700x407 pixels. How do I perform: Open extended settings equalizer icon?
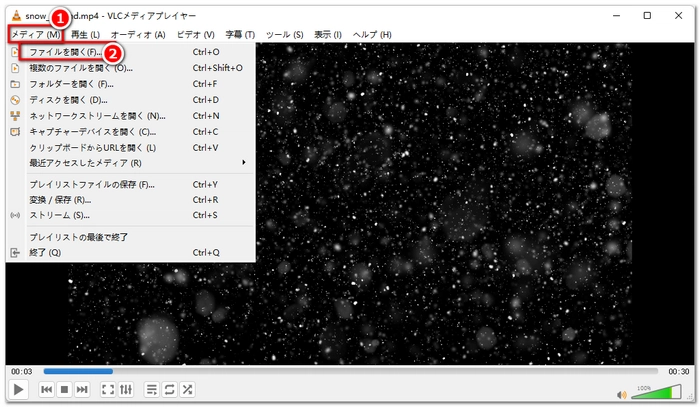click(126, 389)
